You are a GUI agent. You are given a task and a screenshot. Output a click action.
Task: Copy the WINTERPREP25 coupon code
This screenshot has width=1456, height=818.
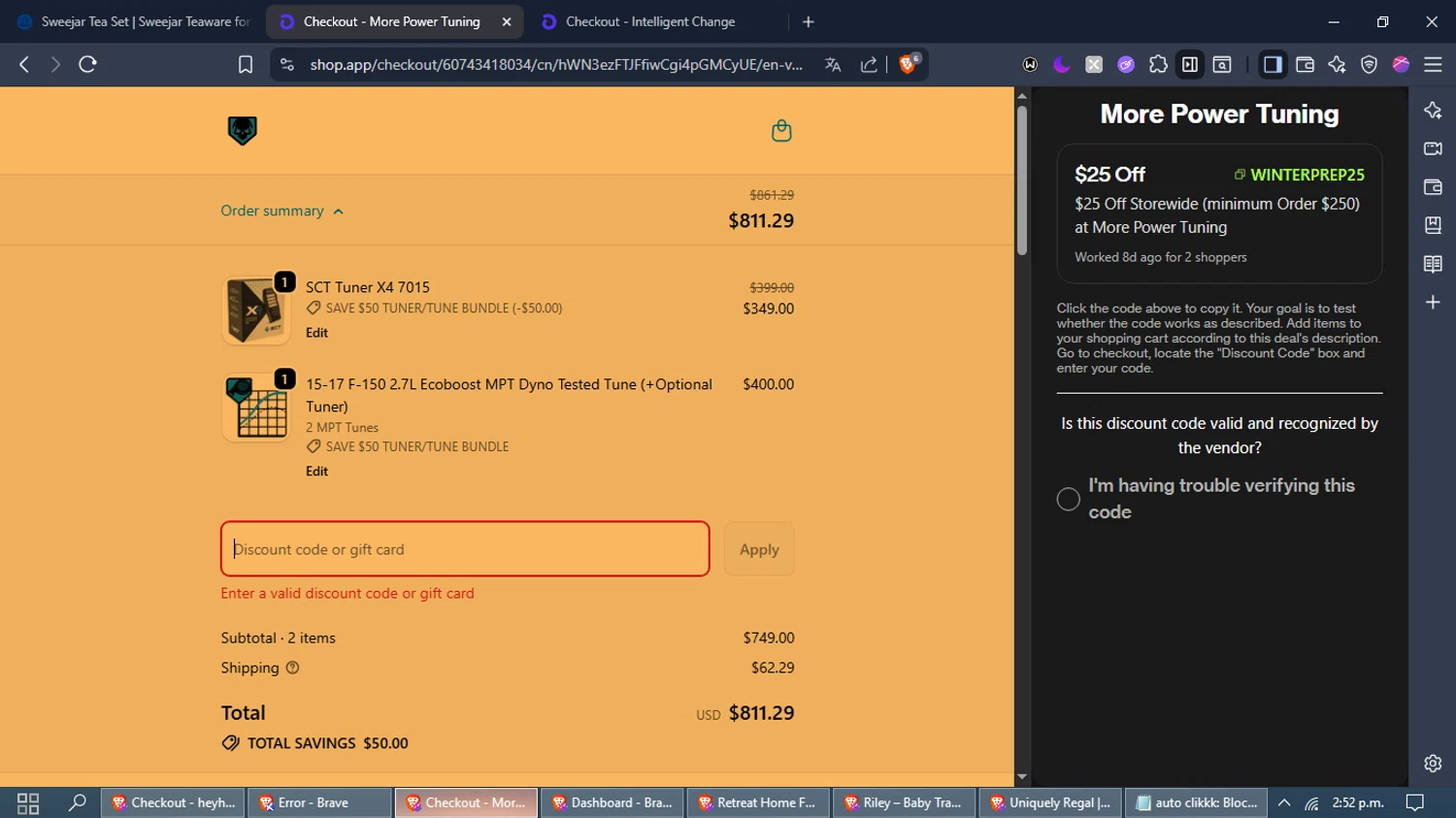coord(1300,175)
